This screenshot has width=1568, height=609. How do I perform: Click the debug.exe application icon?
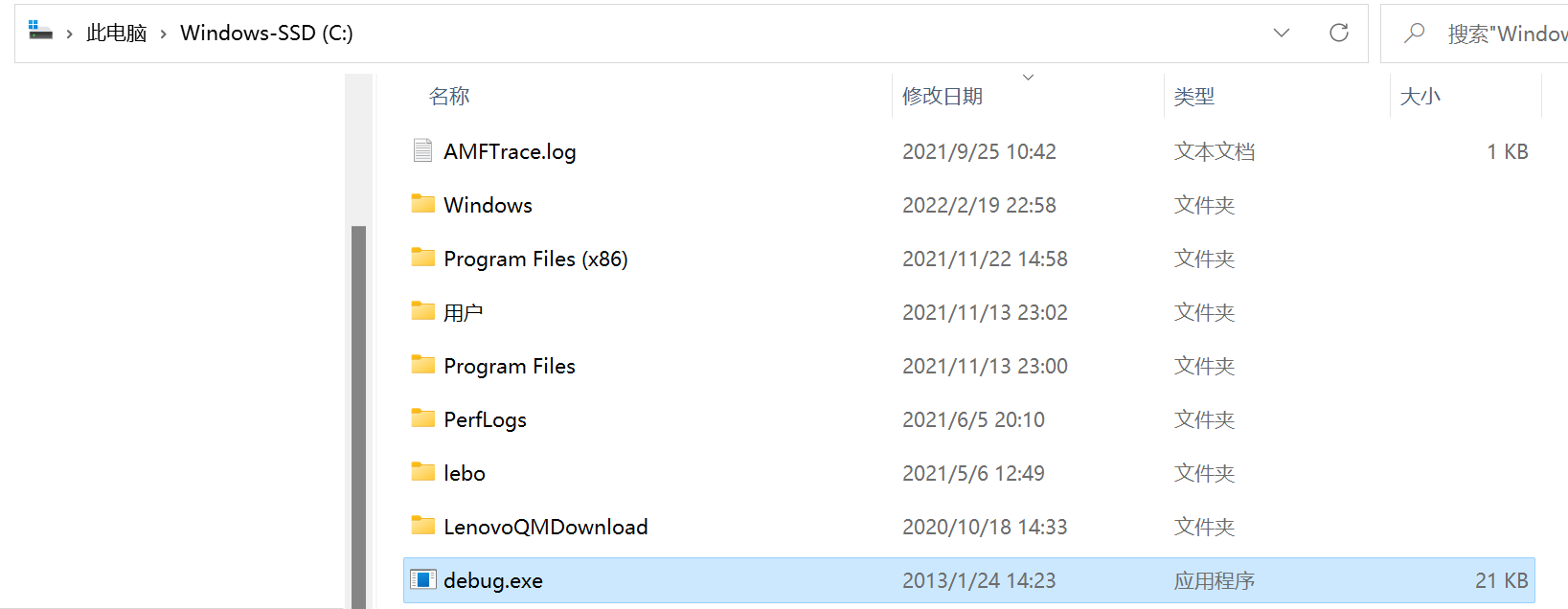click(x=422, y=579)
